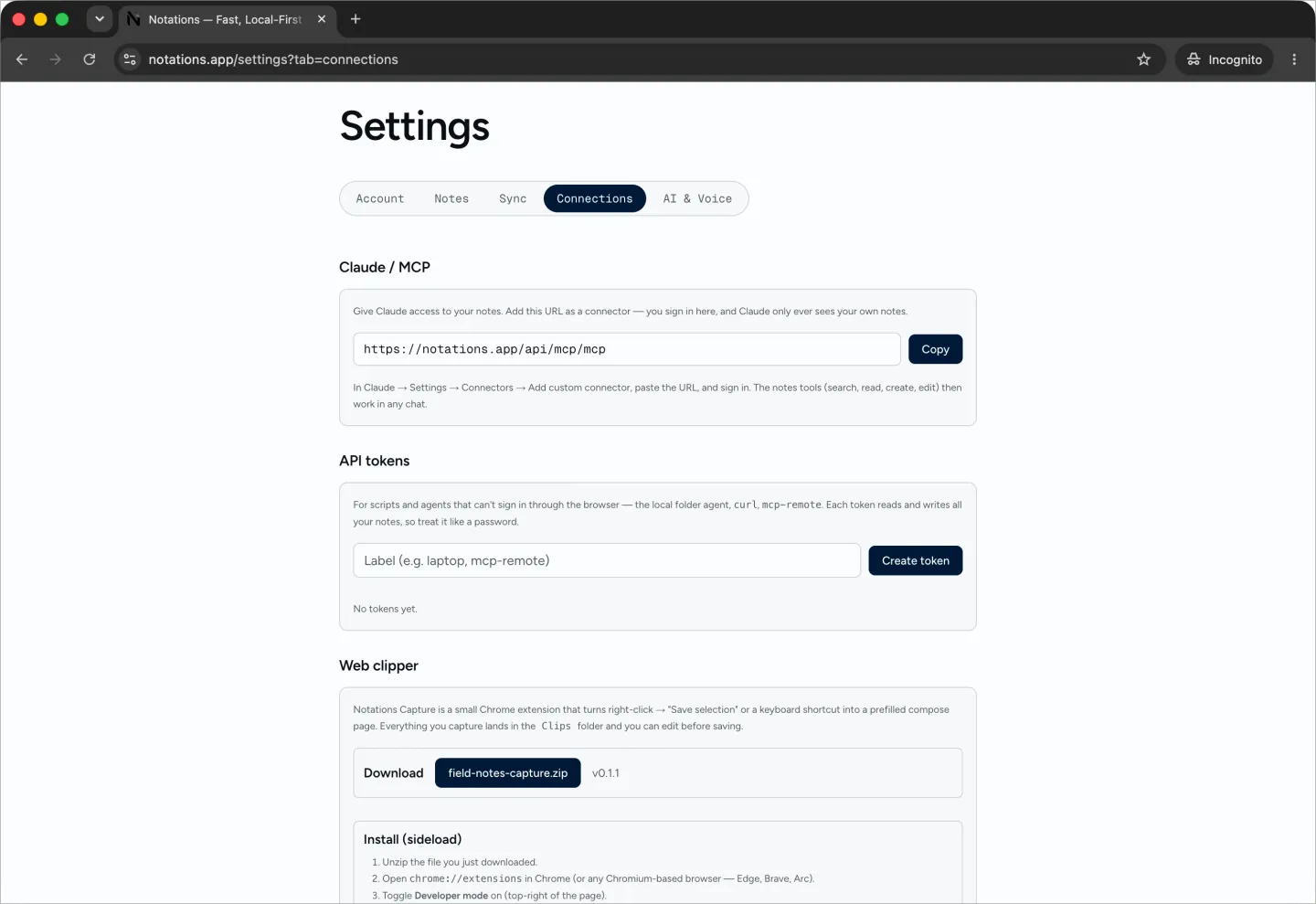1316x904 pixels.
Task: Click the browser forward arrow
Action: coord(56,59)
